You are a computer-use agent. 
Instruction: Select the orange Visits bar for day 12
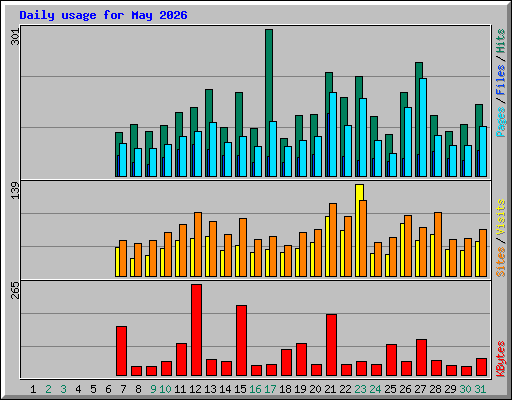pyautogui.click(x=198, y=244)
